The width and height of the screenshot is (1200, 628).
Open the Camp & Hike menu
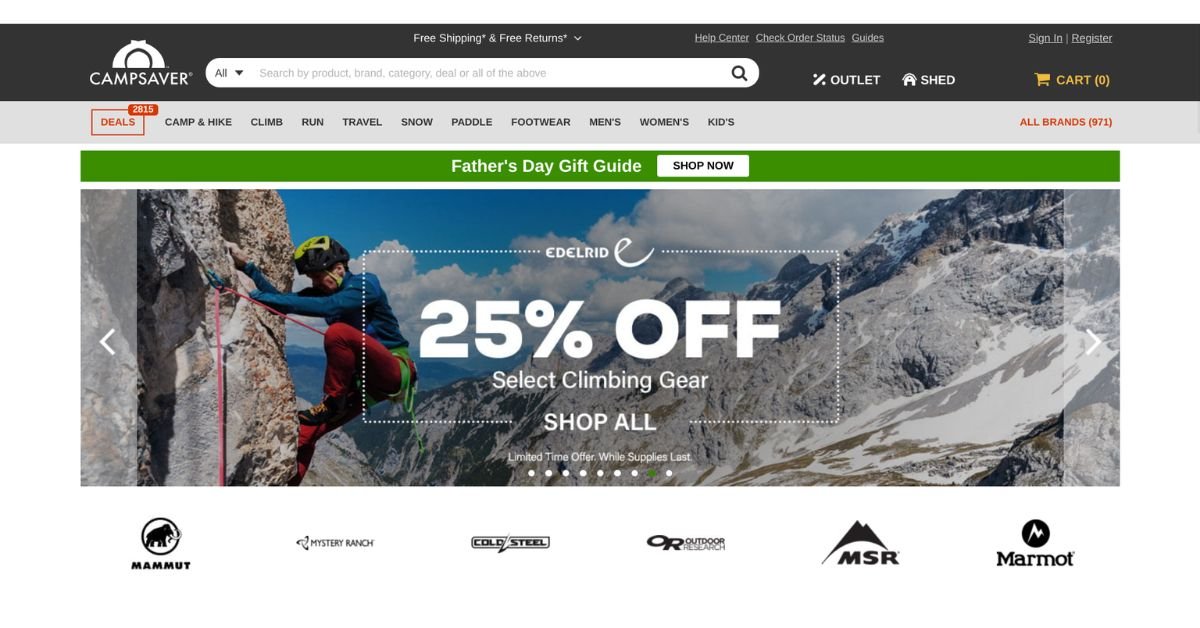(x=198, y=122)
